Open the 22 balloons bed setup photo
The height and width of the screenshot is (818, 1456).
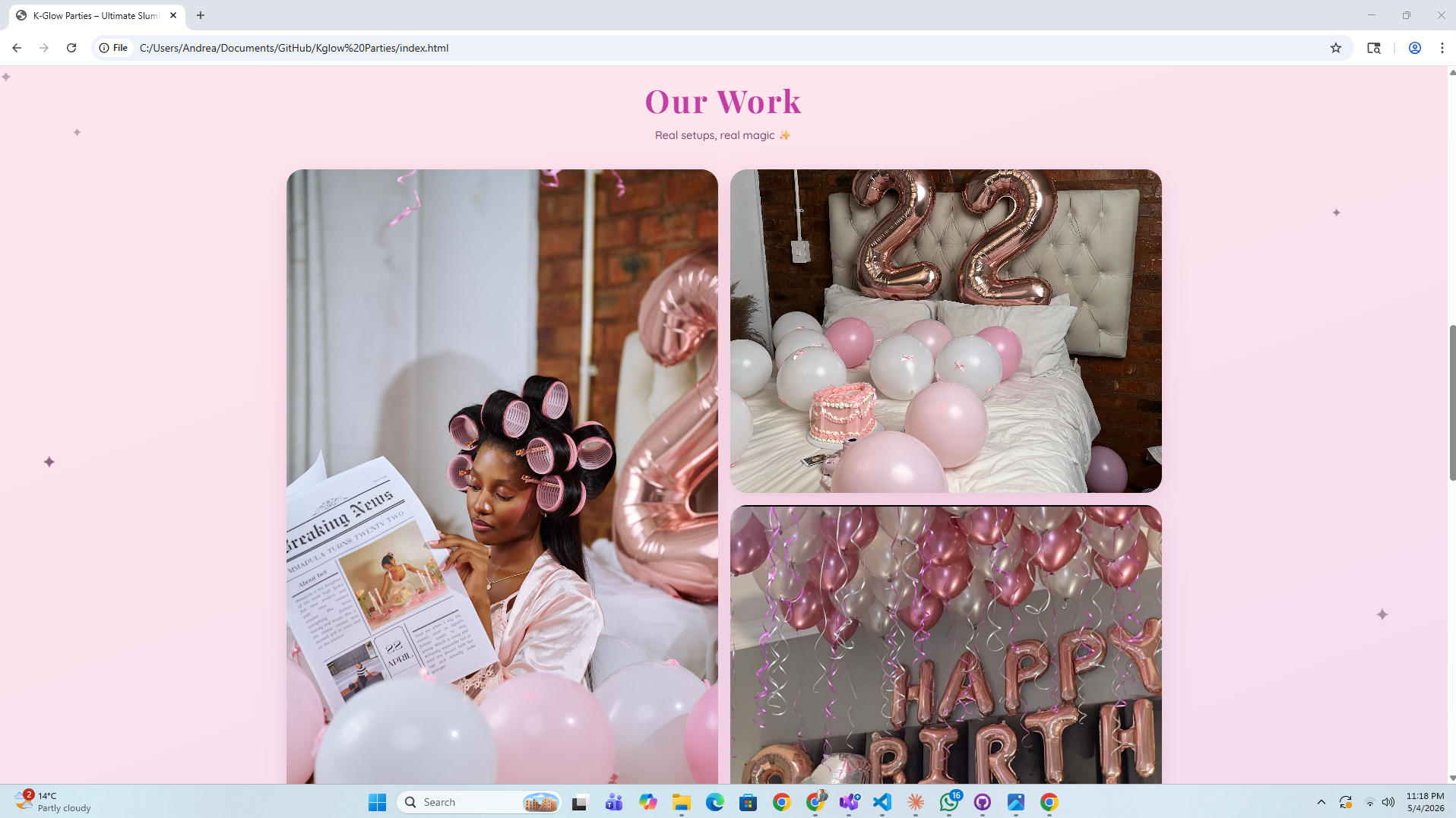(946, 331)
